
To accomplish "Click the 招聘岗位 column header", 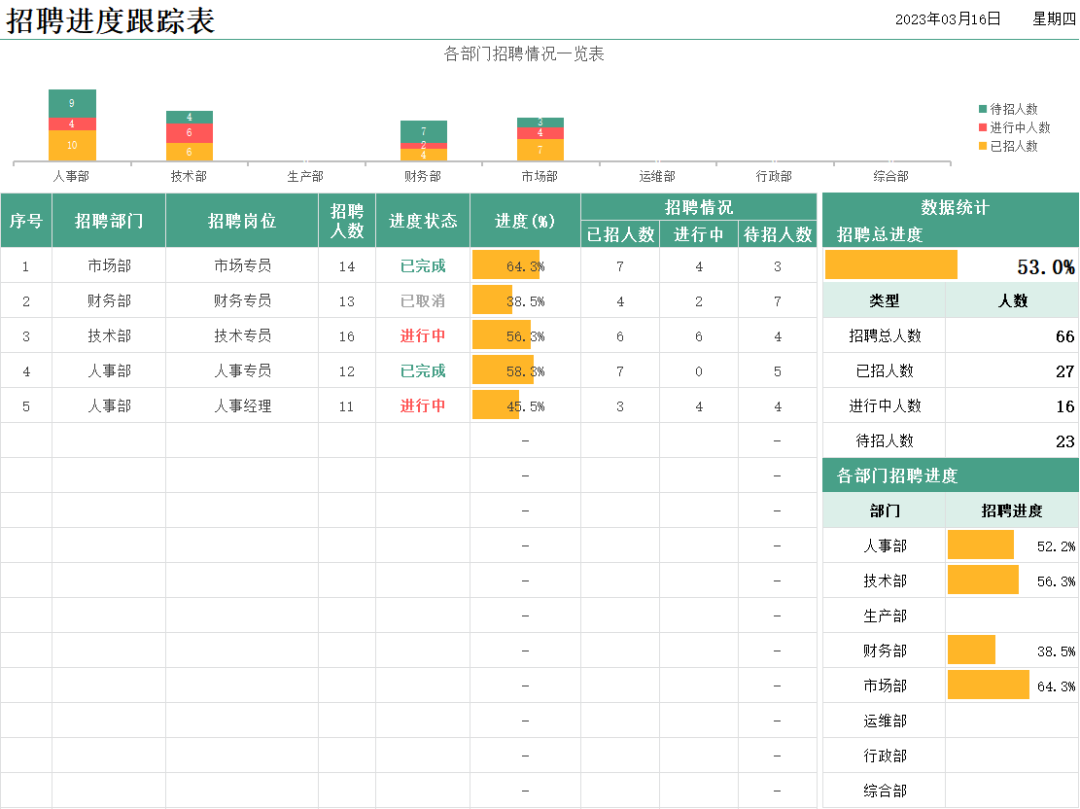I will pyautogui.click(x=242, y=221).
